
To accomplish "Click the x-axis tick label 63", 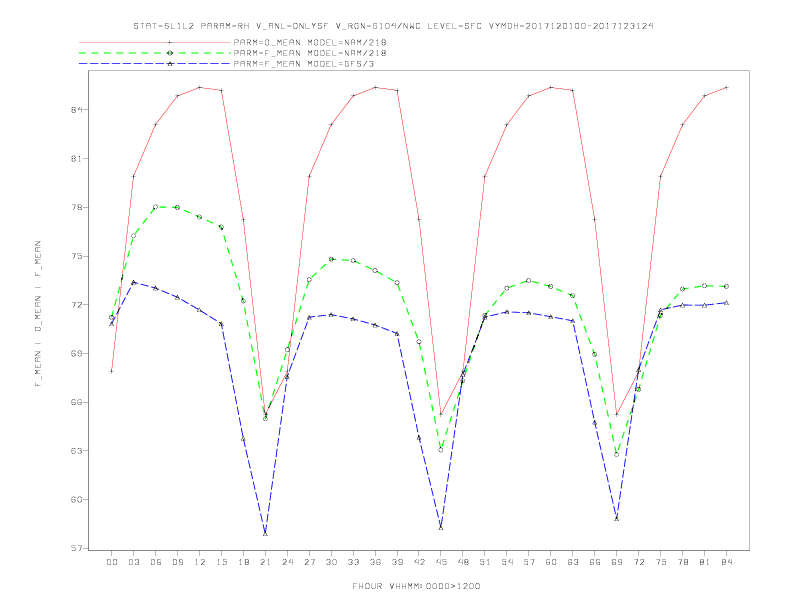I will (573, 562).
